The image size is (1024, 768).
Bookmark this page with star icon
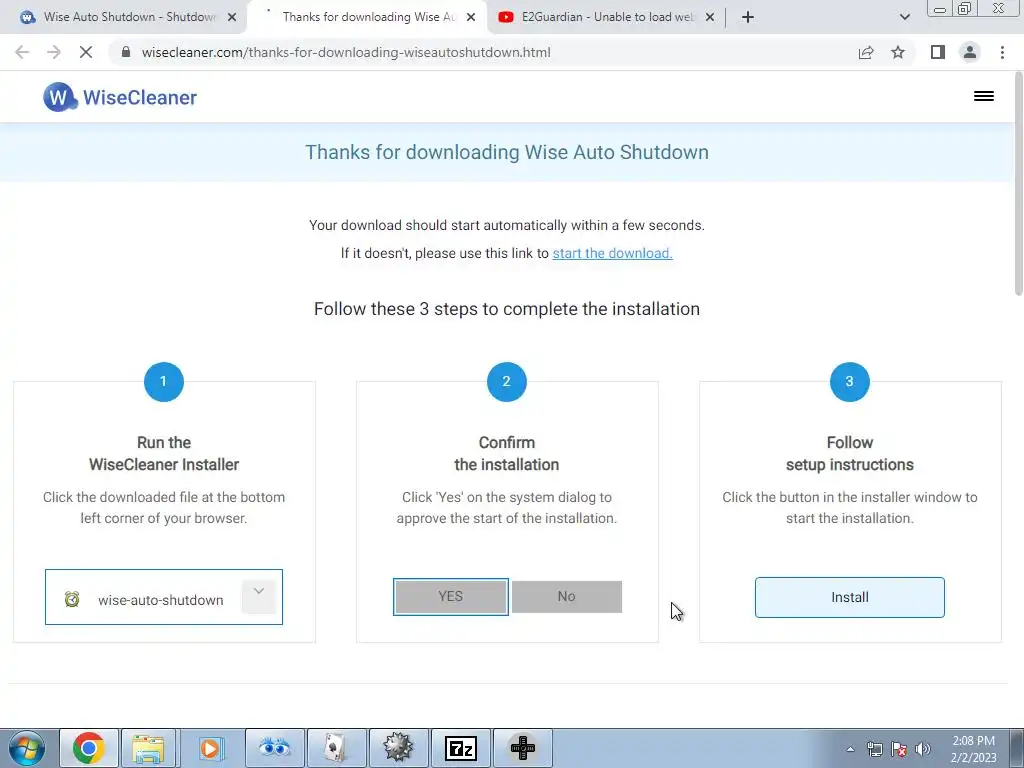(x=898, y=52)
